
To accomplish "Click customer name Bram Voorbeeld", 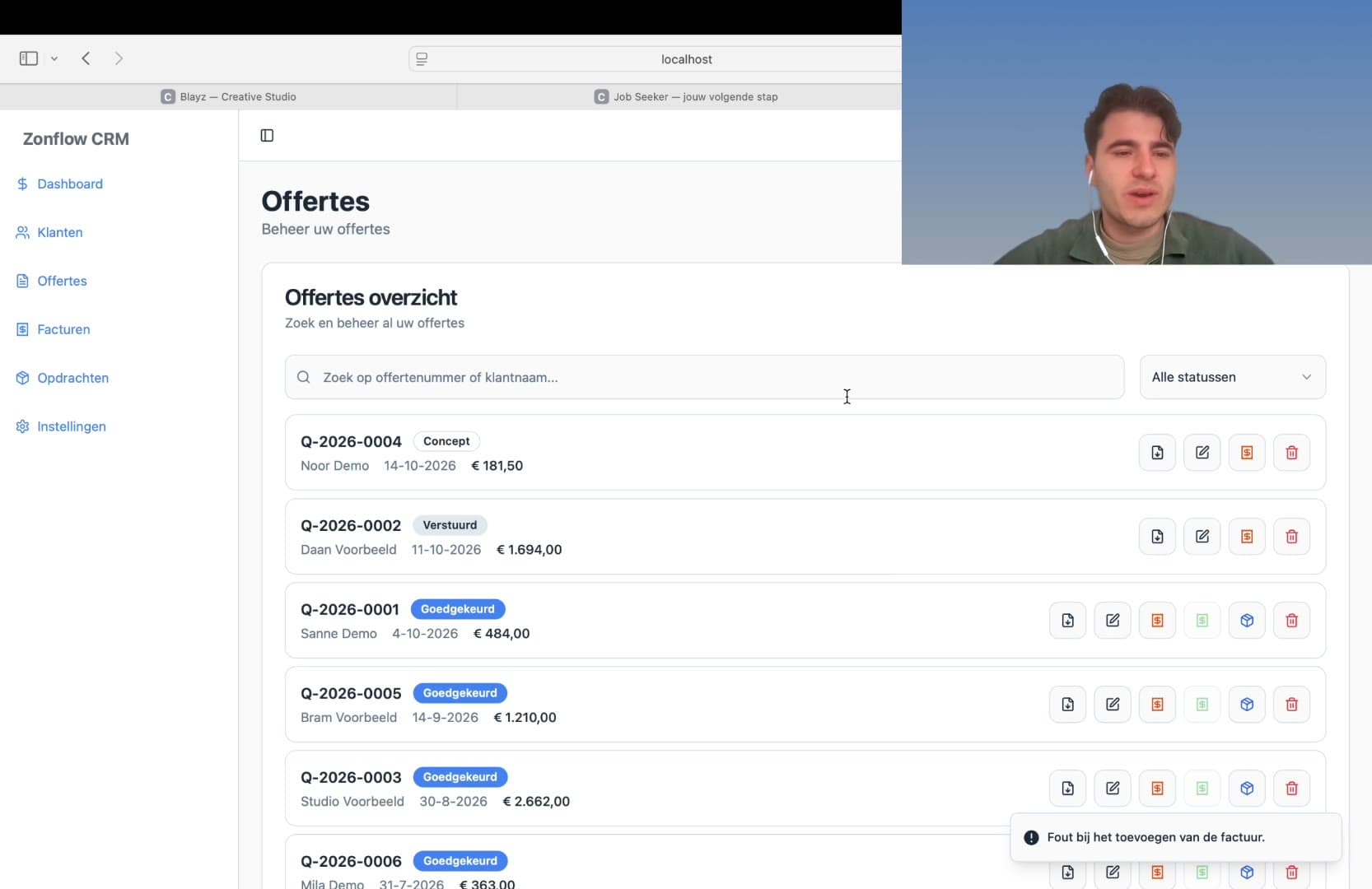I will click(348, 718).
